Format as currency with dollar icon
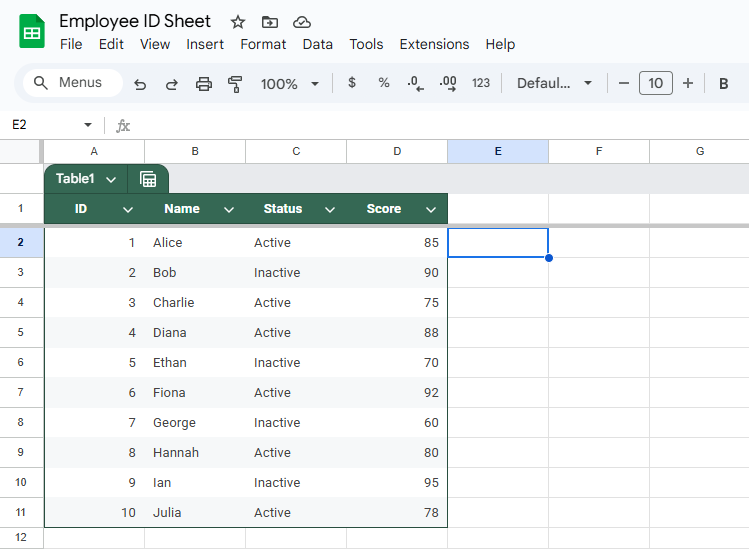749x549 pixels. point(352,83)
